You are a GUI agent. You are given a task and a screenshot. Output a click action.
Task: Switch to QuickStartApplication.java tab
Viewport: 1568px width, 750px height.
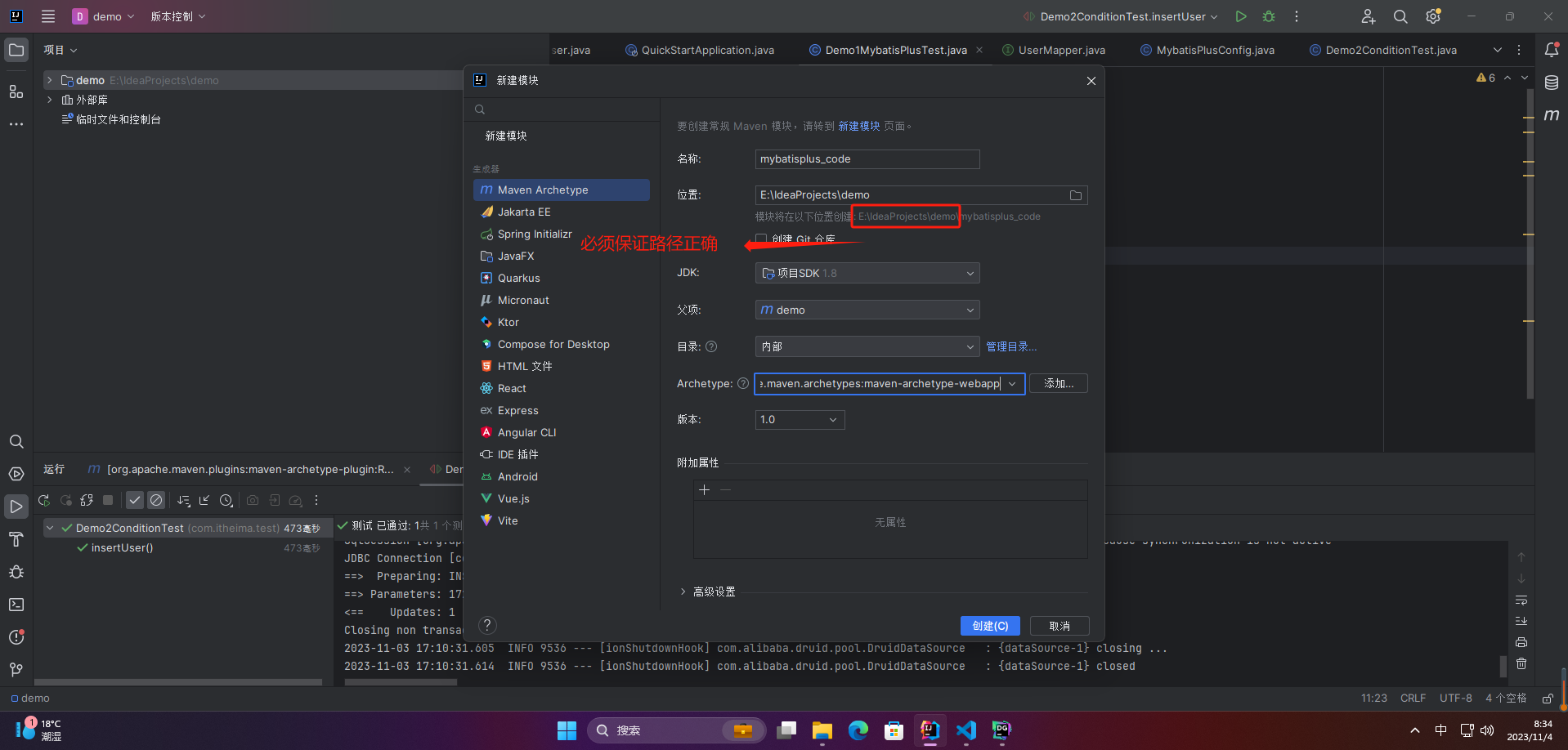(x=700, y=50)
